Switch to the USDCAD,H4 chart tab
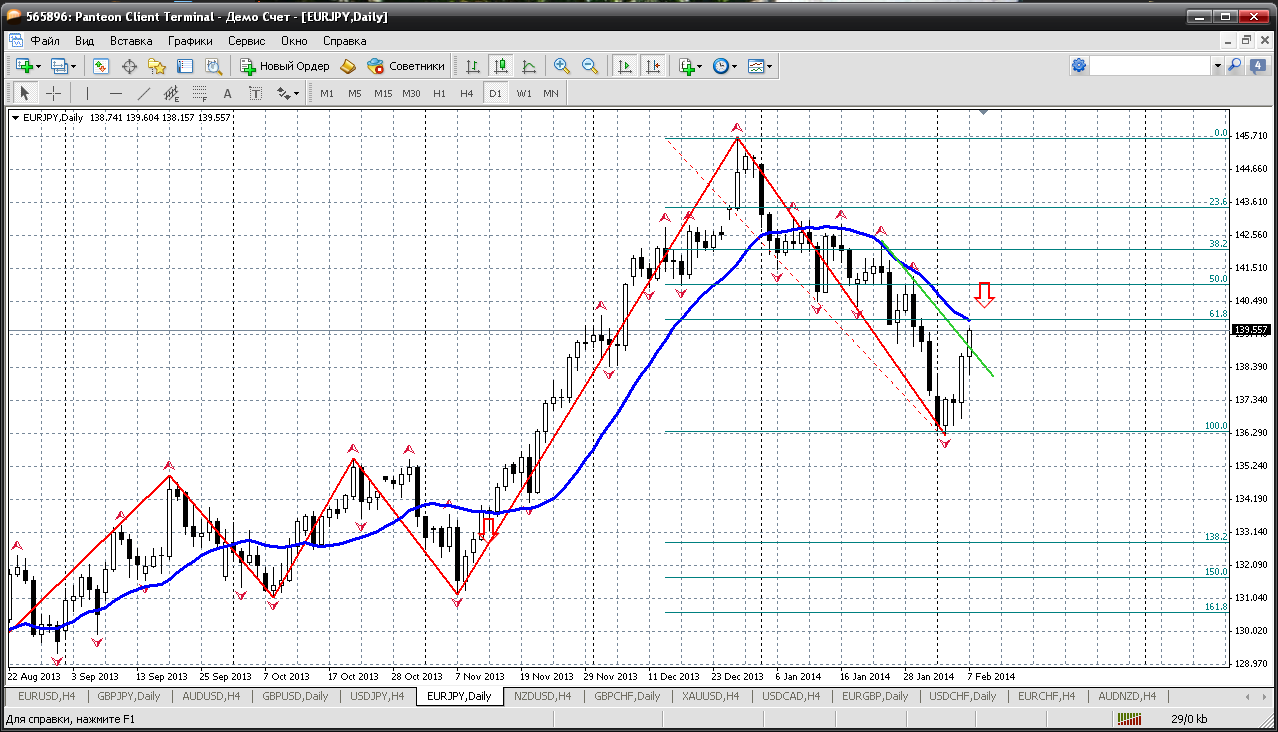 point(790,696)
